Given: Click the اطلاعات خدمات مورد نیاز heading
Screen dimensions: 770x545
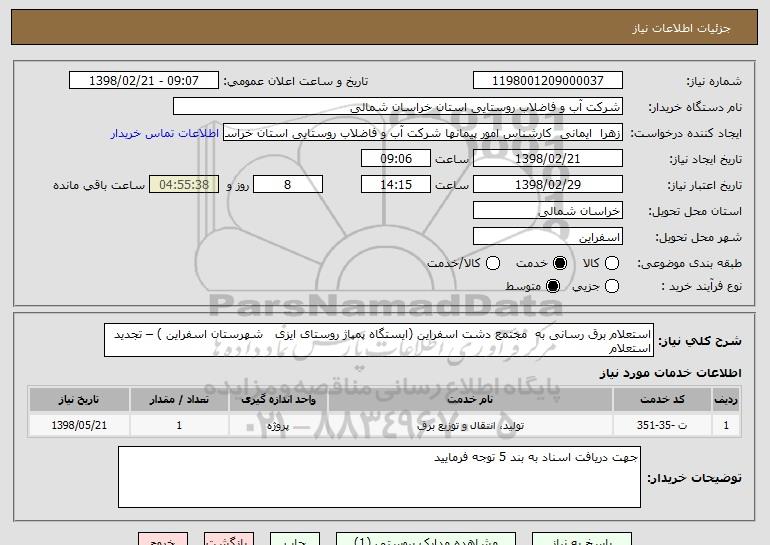Looking at the screenshot, I should click(671, 373).
